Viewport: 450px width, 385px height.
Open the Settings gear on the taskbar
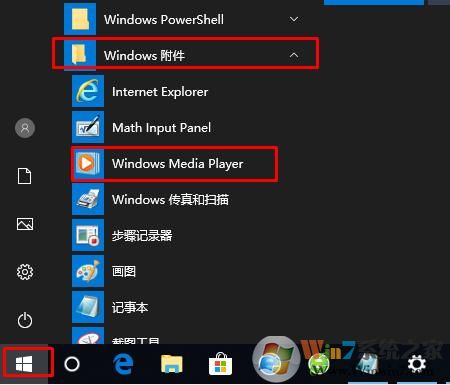click(417, 363)
